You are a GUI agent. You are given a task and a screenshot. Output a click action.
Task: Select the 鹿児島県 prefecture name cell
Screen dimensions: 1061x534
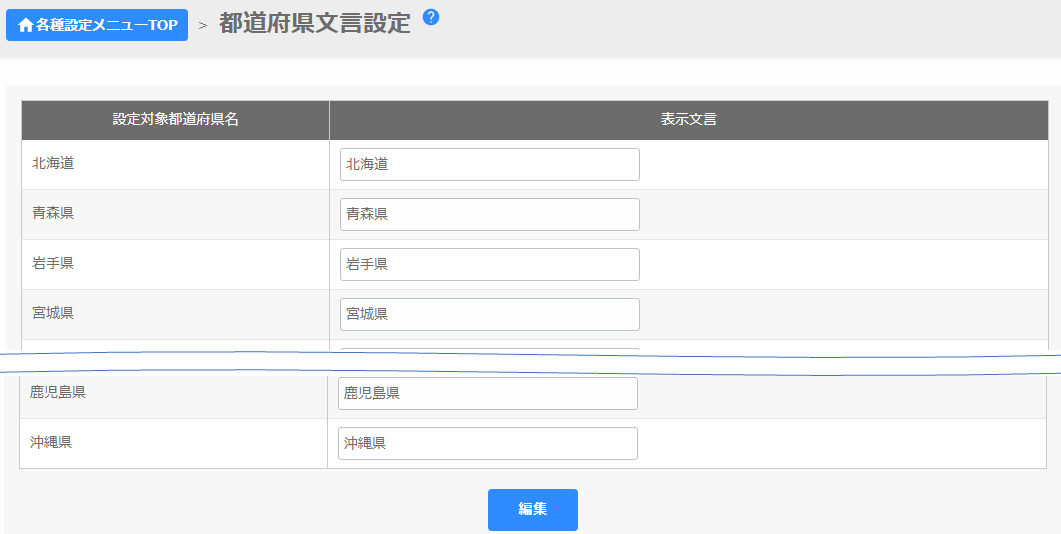tap(58, 393)
